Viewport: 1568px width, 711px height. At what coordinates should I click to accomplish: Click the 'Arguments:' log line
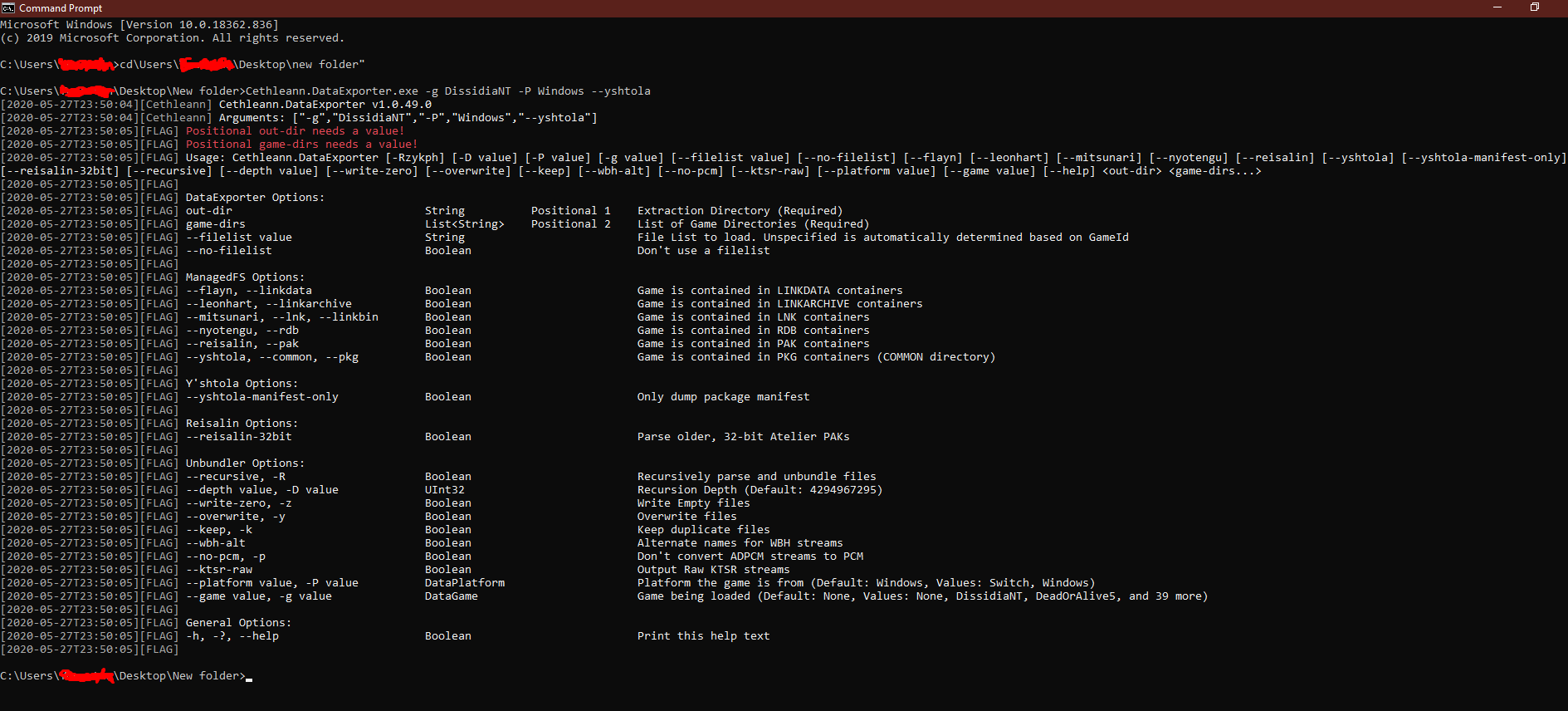click(408, 118)
